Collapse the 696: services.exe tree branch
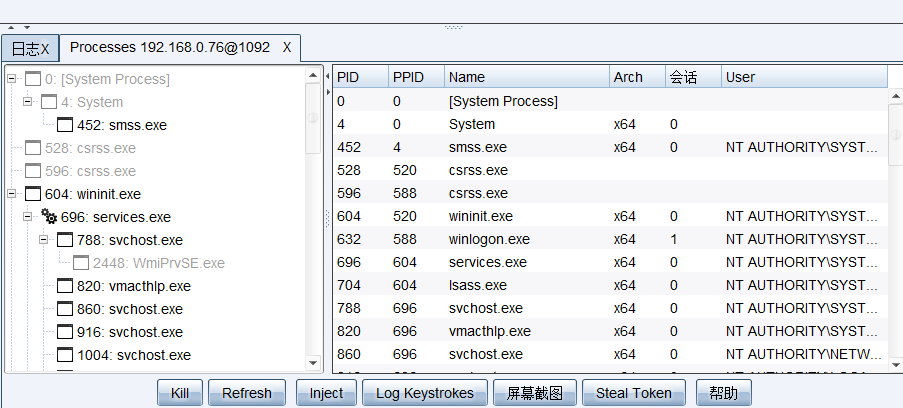Image resolution: width=903 pixels, height=408 pixels. [x=28, y=217]
